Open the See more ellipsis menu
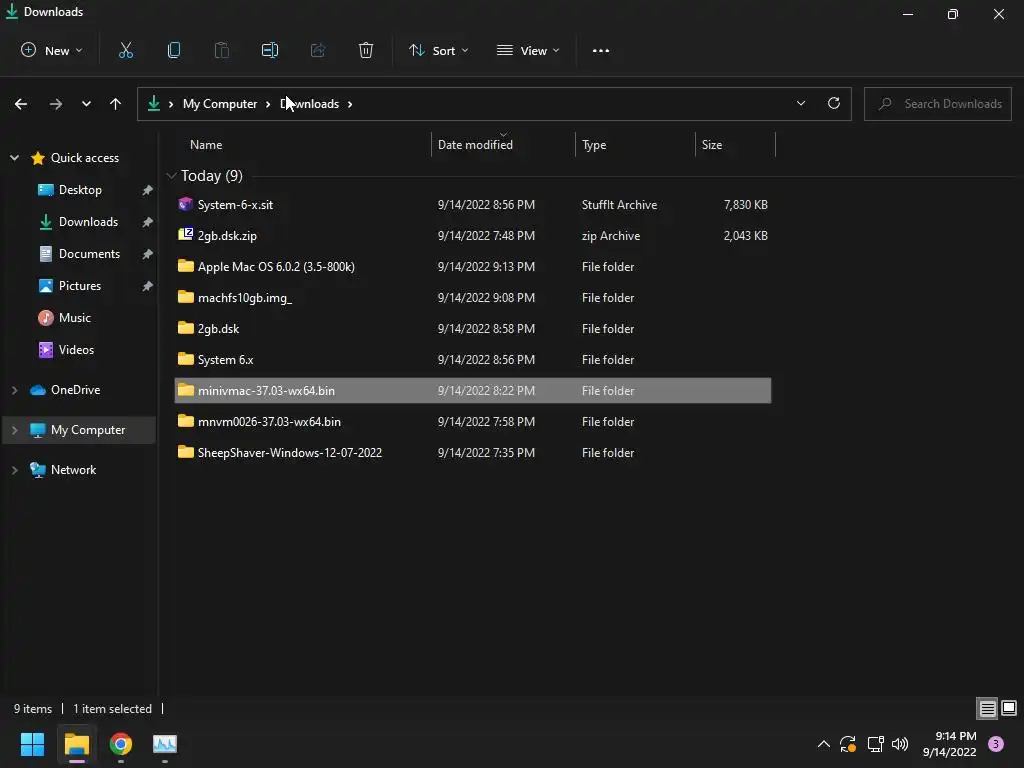This screenshot has height=768, width=1024. pos(601,50)
